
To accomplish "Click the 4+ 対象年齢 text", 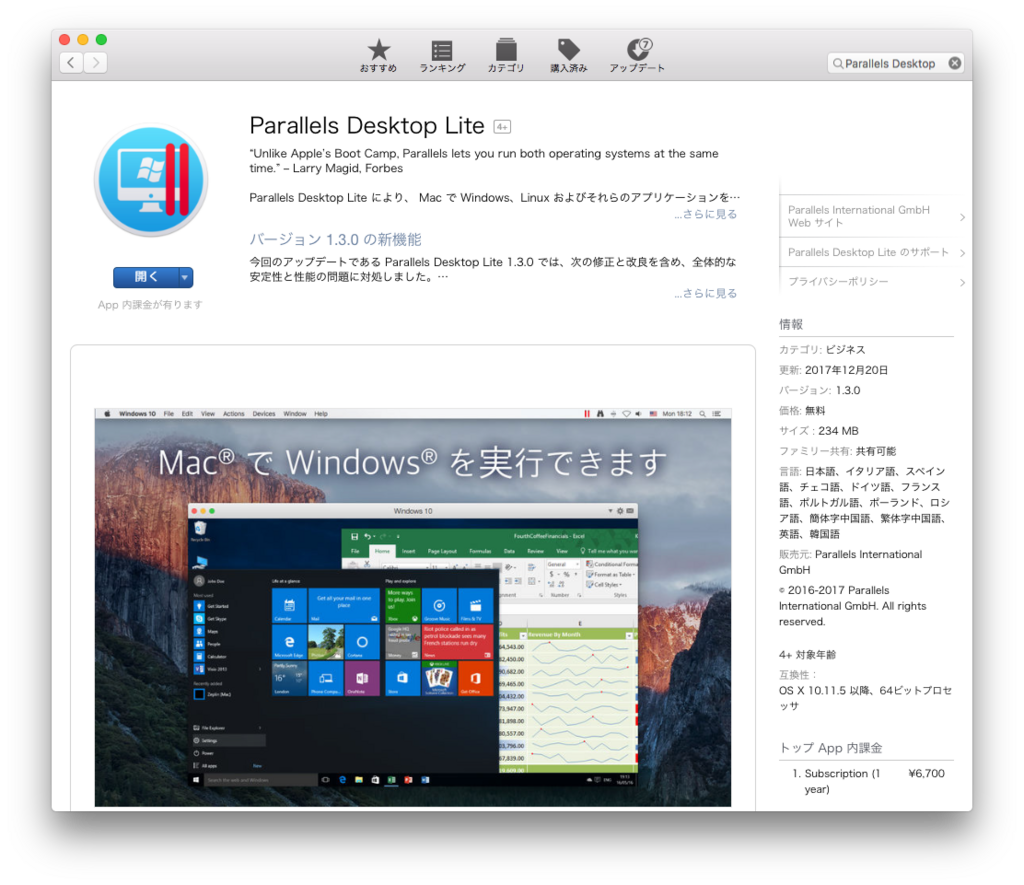I will pyautogui.click(x=807, y=654).
